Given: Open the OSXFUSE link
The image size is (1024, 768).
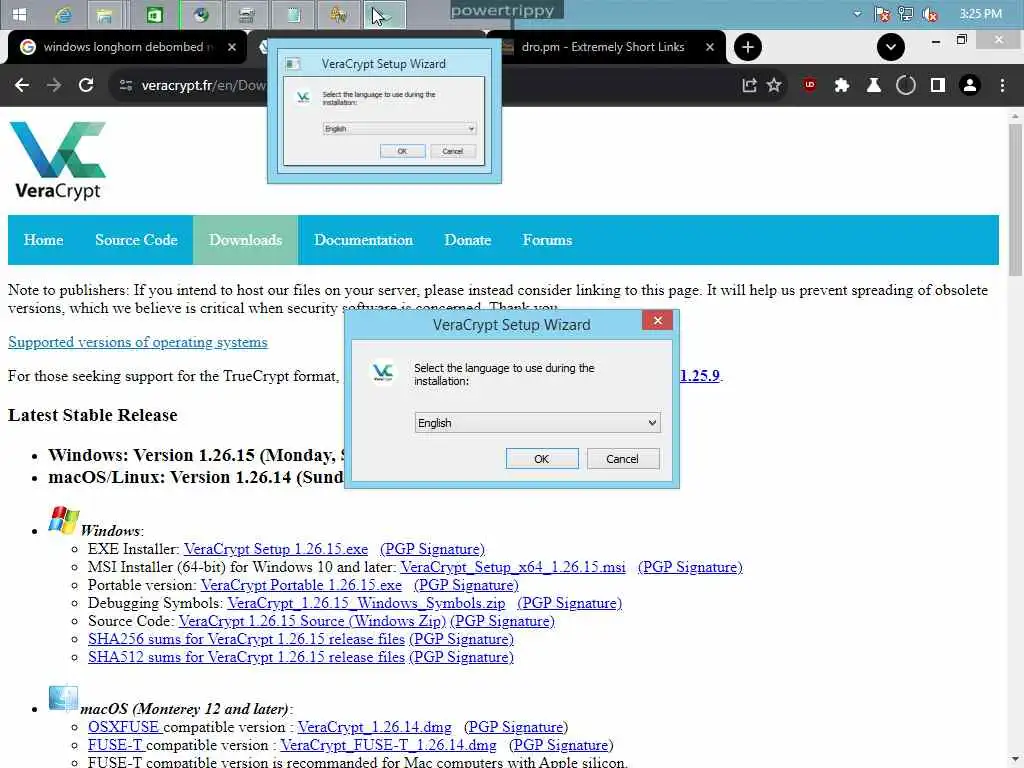Looking at the screenshot, I should click(x=124, y=727).
